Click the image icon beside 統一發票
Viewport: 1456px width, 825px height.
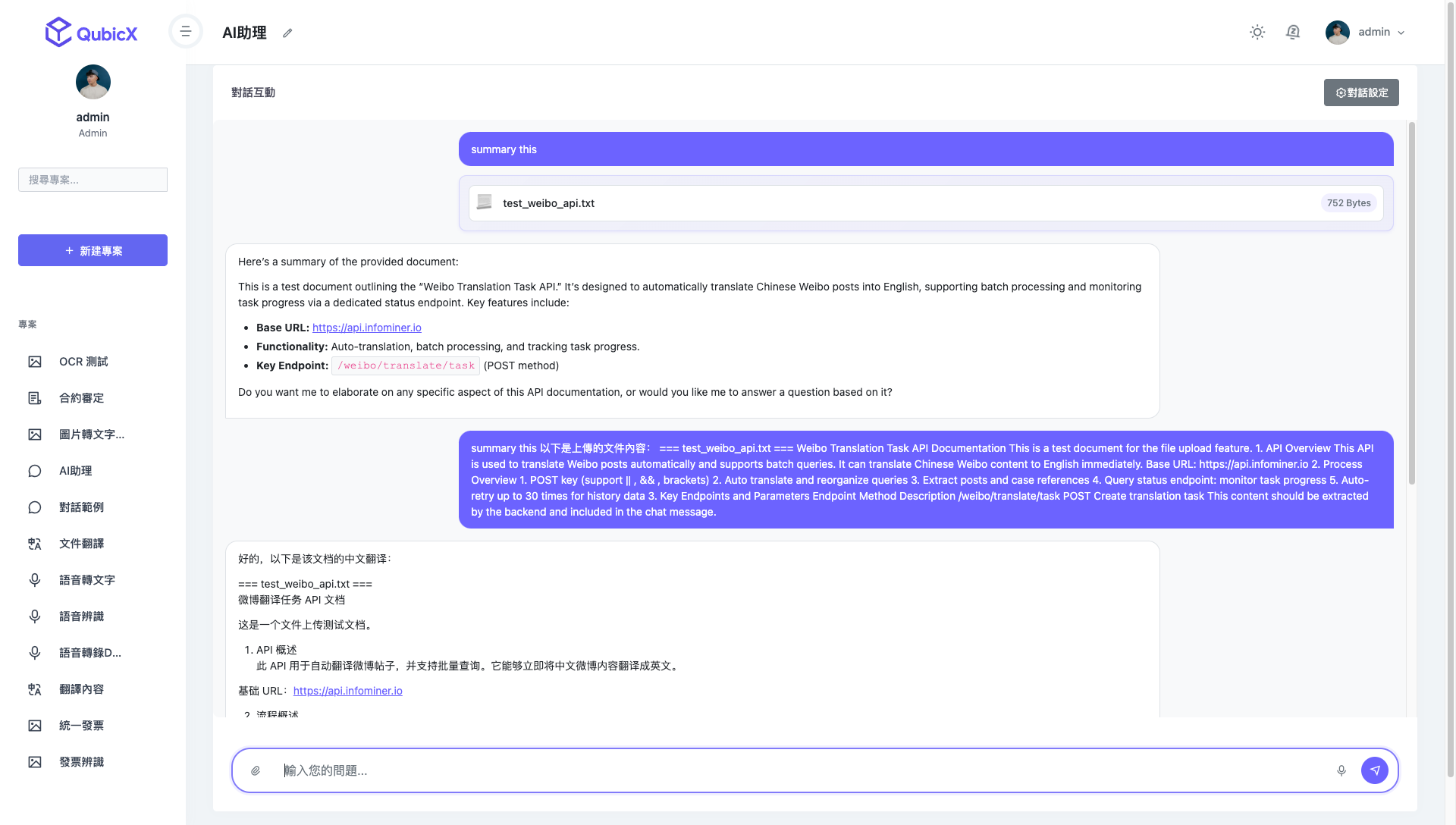click(35, 726)
